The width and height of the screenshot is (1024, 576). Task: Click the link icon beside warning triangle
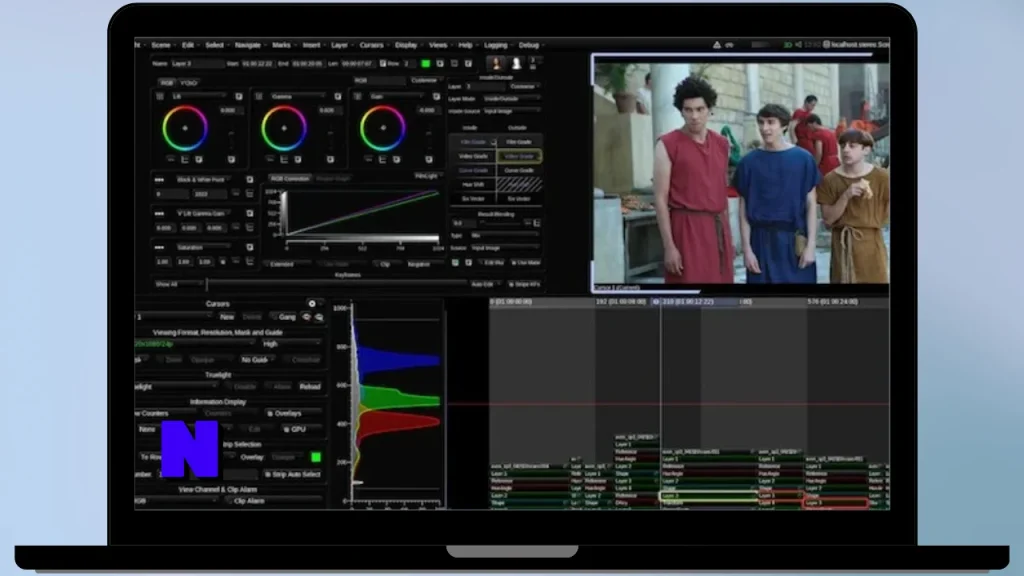[x=729, y=45]
